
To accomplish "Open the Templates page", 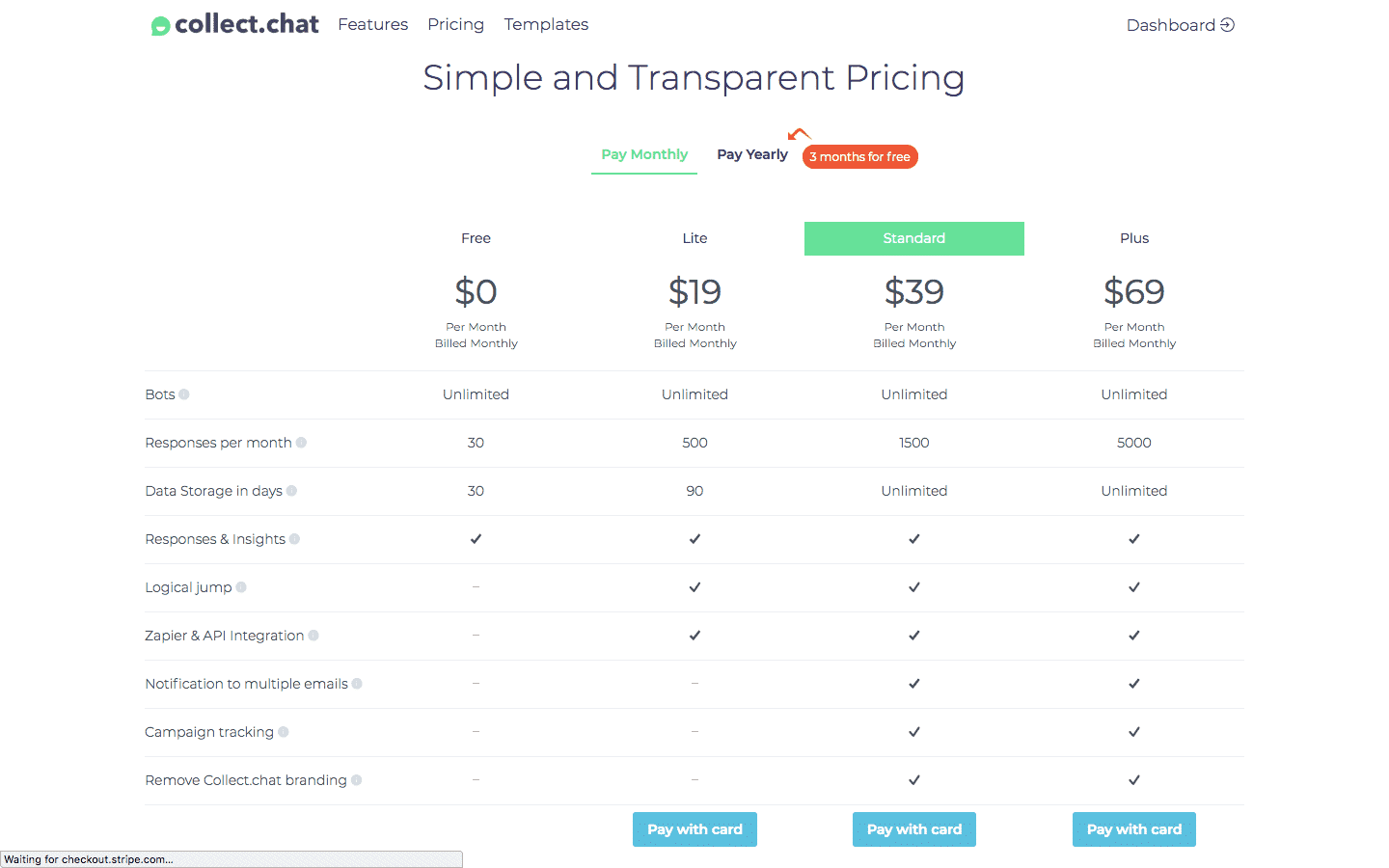I will (x=546, y=24).
